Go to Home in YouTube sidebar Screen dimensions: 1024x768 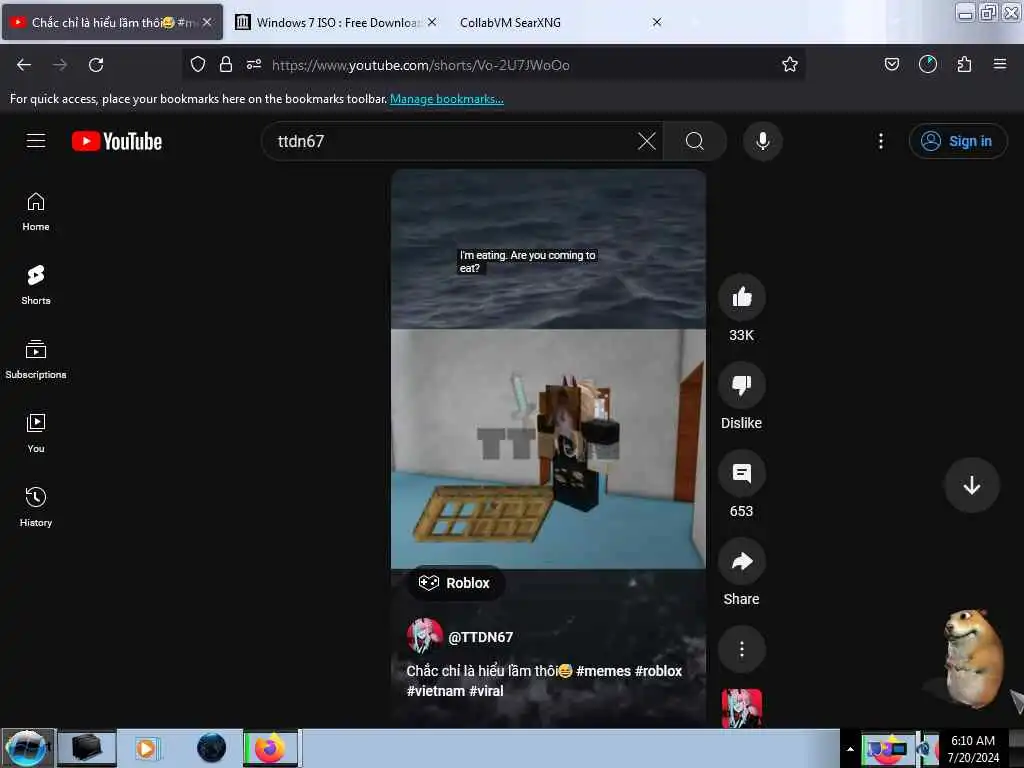[36, 212]
